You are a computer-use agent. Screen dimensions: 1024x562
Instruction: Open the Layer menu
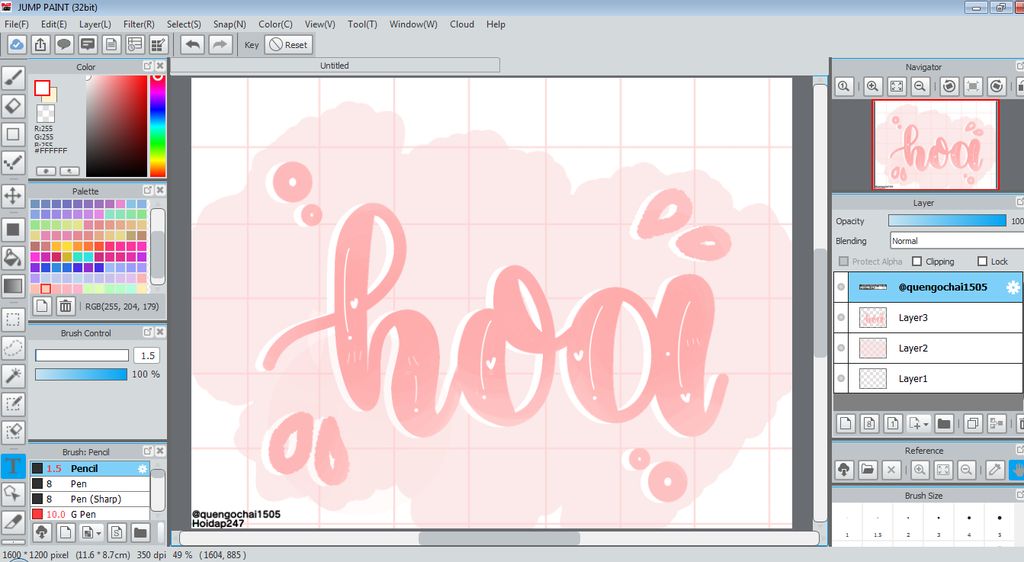point(95,24)
